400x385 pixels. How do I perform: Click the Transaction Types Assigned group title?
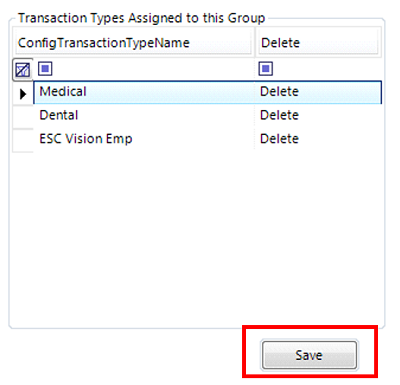[x=141, y=18]
